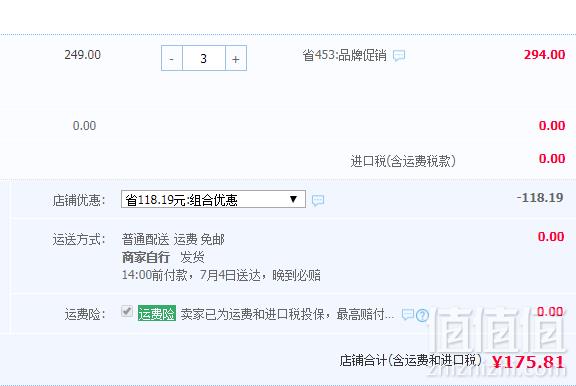
Task: Click the 进口税(含运费税款) label
Action: [x=403, y=161]
